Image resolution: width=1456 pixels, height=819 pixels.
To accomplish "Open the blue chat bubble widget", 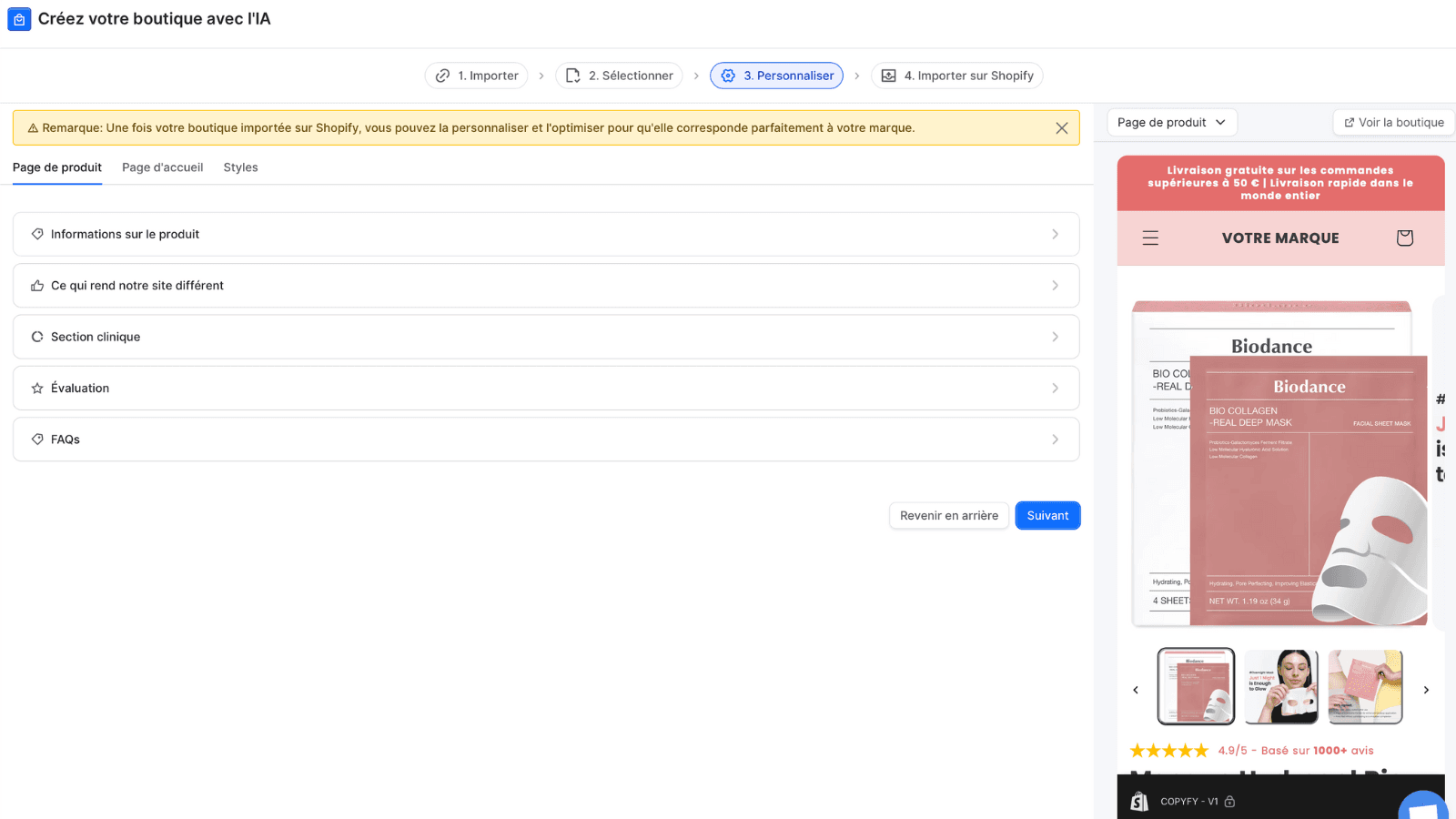I will [x=1424, y=807].
